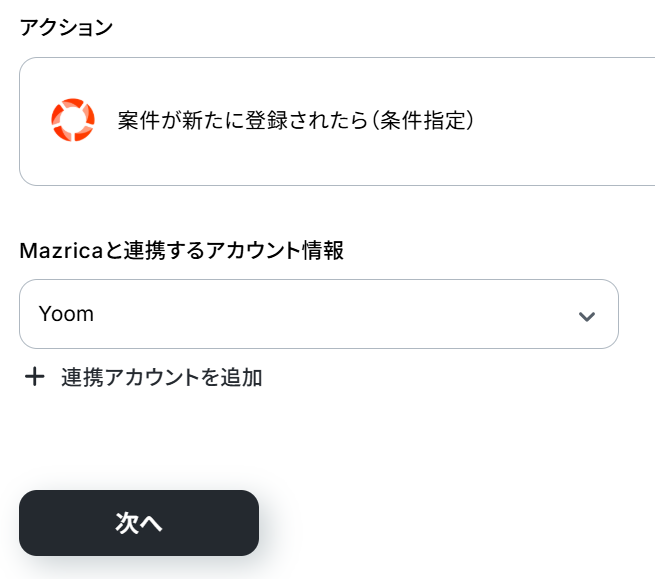Click the Mazrica app logo in action box
Image resolution: width=655 pixels, height=579 pixels.
[73, 121]
